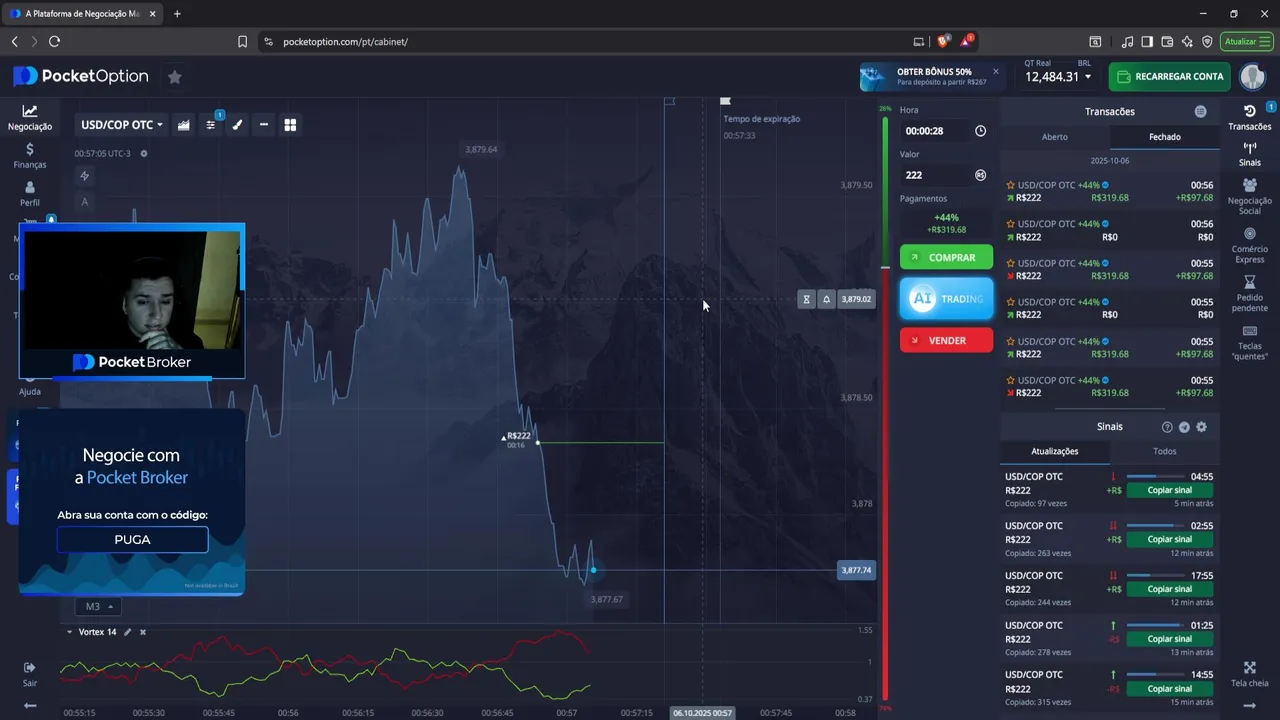Select the drawing brush tool
The image size is (1280, 720).
237,125
